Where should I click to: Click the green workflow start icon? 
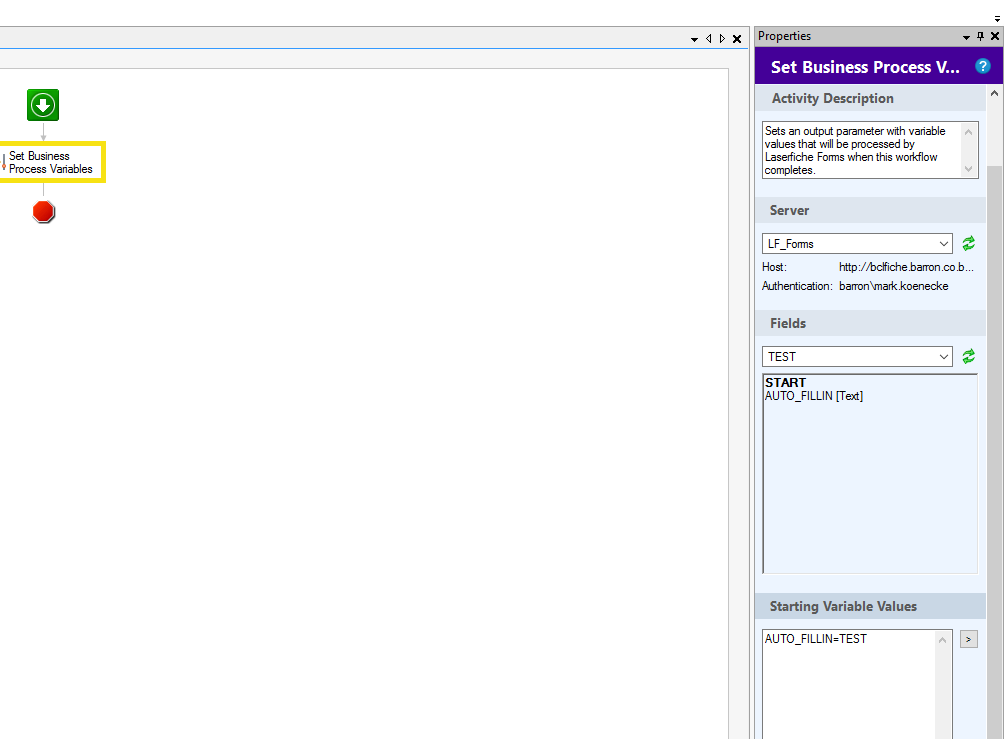pyautogui.click(x=43, y=105)
